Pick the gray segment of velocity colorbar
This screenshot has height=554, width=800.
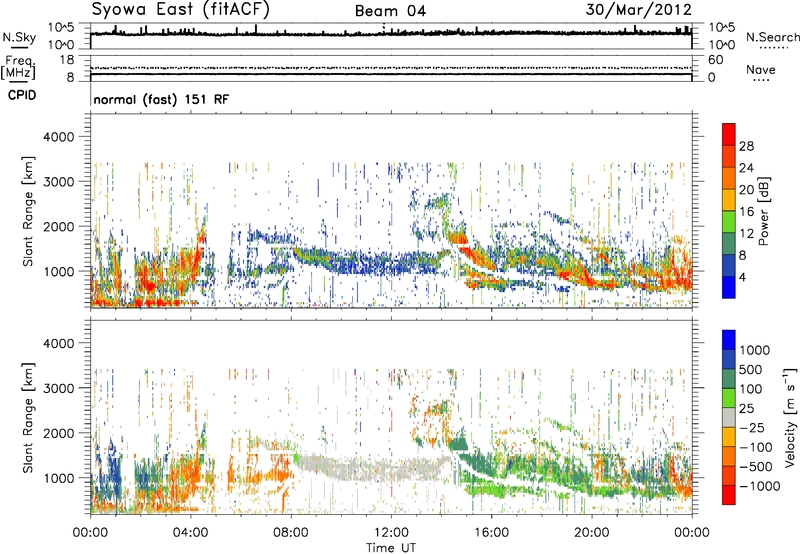click(x=729, y=418)
